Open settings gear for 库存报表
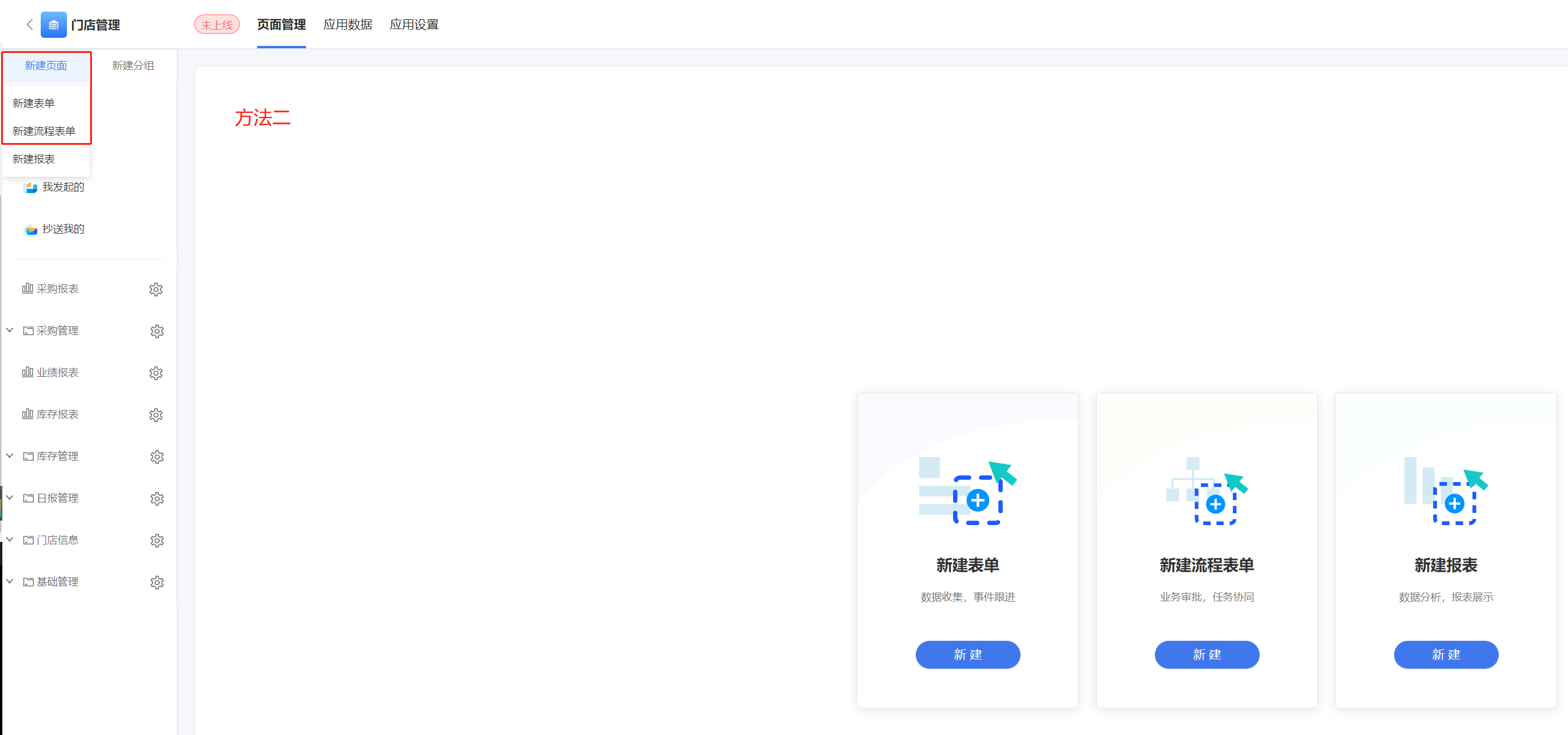Screen dimensions: 1568x735 coord(156,415)
